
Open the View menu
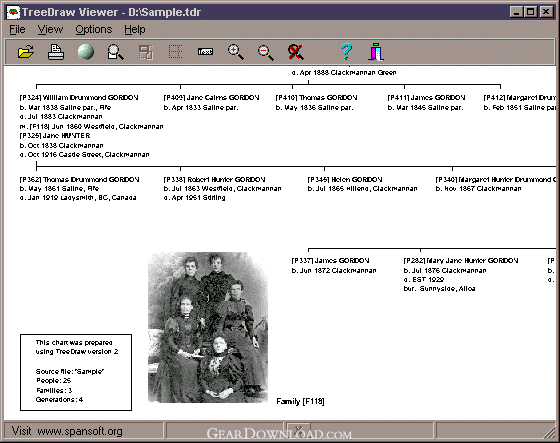[x=50, y=29]
